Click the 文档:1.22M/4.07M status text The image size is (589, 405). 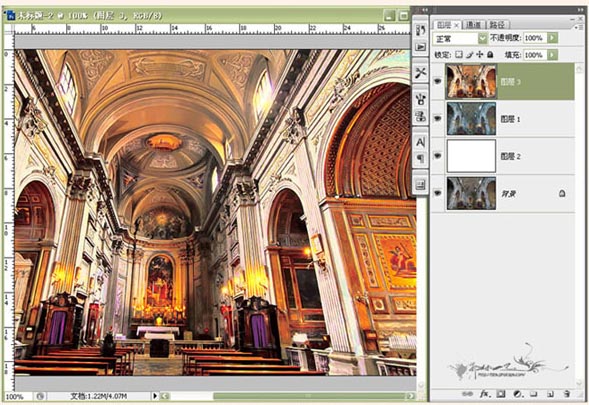coord(99,396)
